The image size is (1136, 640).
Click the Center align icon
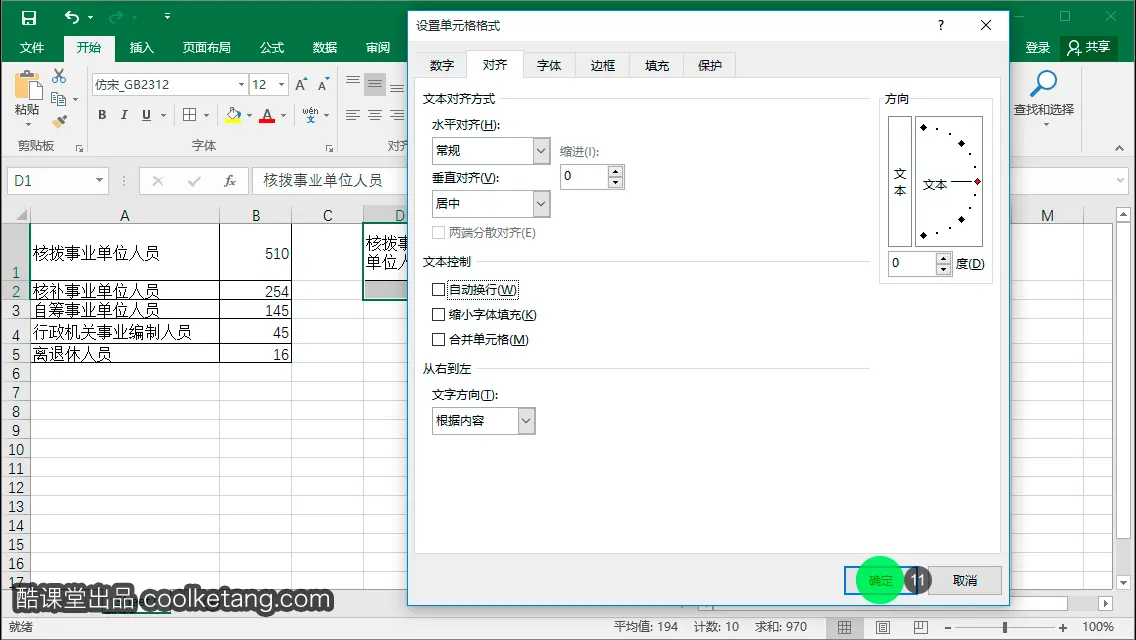tap(375, 115)
